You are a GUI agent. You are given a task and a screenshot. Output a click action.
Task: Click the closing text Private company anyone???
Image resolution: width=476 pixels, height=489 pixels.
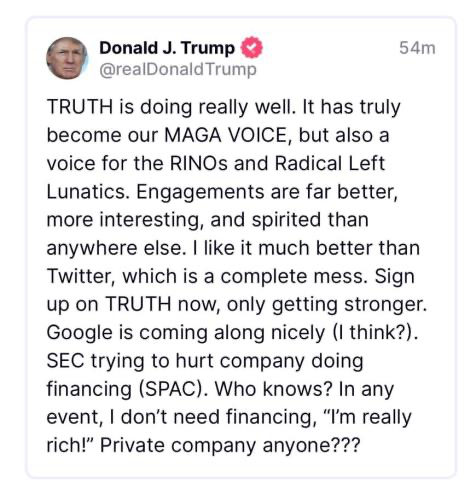[x=230, y=446]
